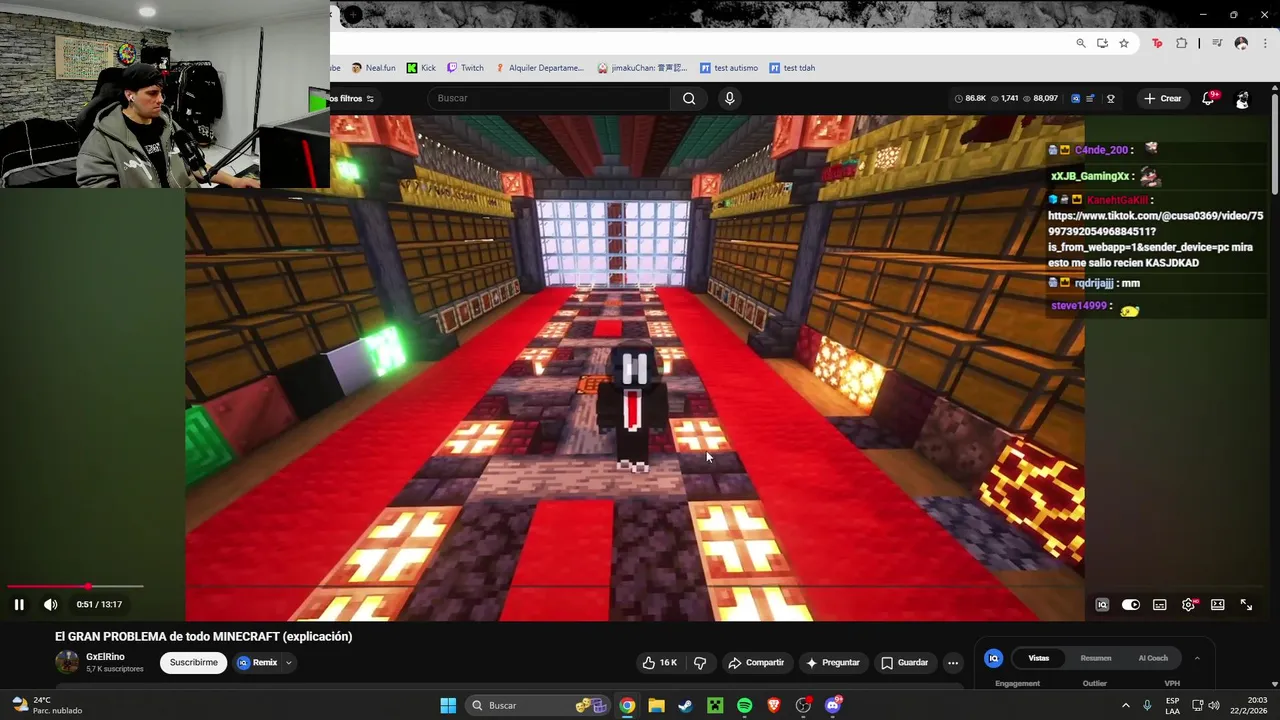This screenshot has height=720, width=1280.
Task: Toggle subtitles in player controls
Action: tap(1160, 605)
